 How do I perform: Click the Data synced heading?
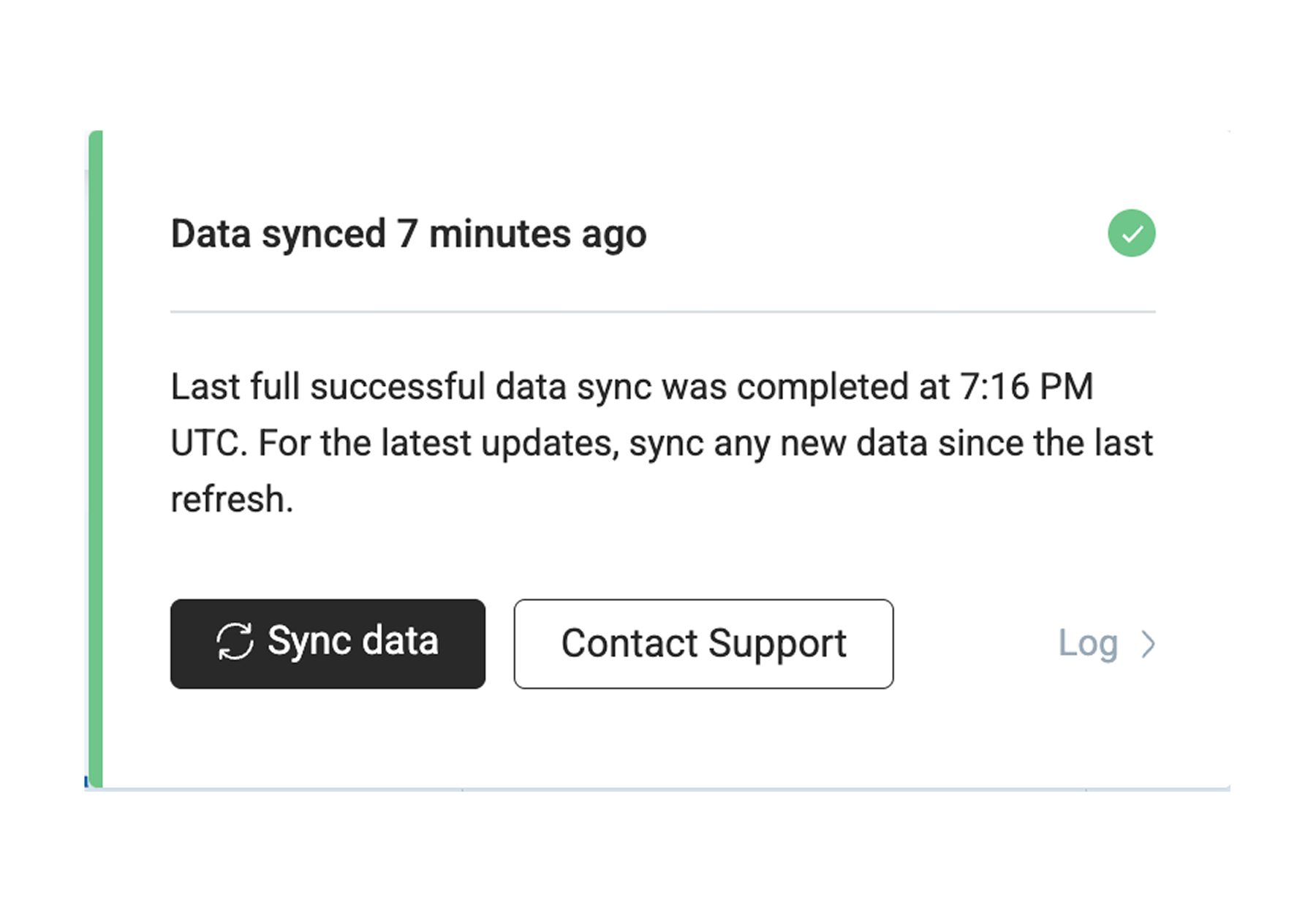[x=407, y=233]
